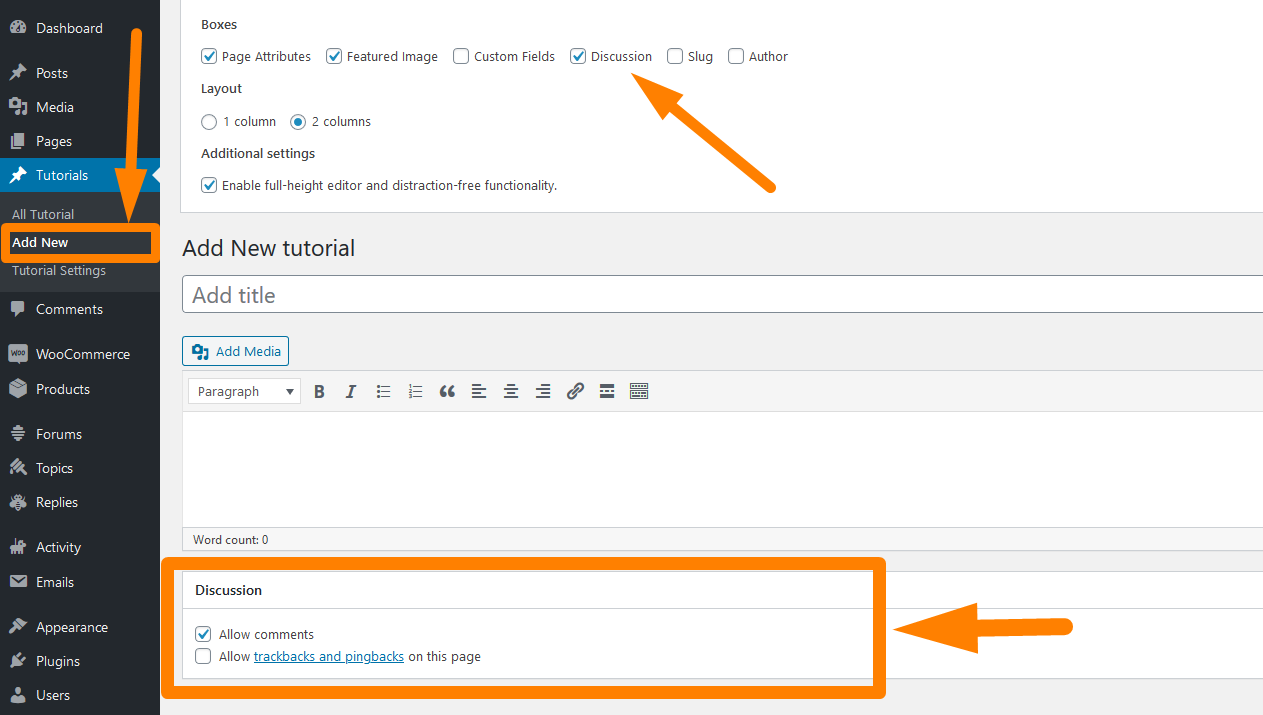Open Tutorial Settings submenu item
1263x715 pixels.
pos(59,270)
